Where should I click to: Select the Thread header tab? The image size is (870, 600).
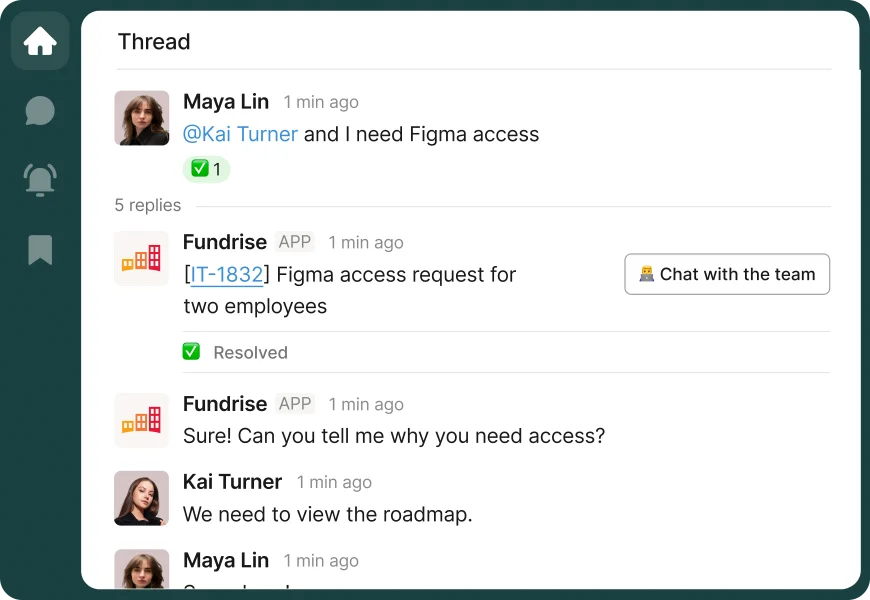pyautogui.click(x=154, y=42)
